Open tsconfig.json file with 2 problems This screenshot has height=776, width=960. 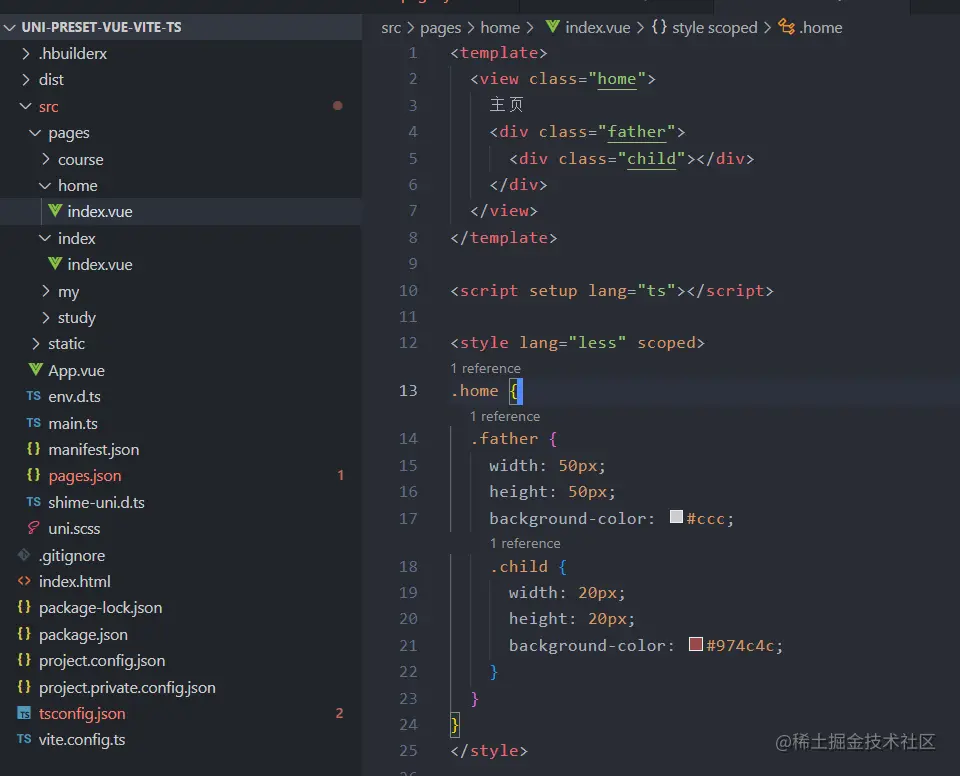coord(181,714)
